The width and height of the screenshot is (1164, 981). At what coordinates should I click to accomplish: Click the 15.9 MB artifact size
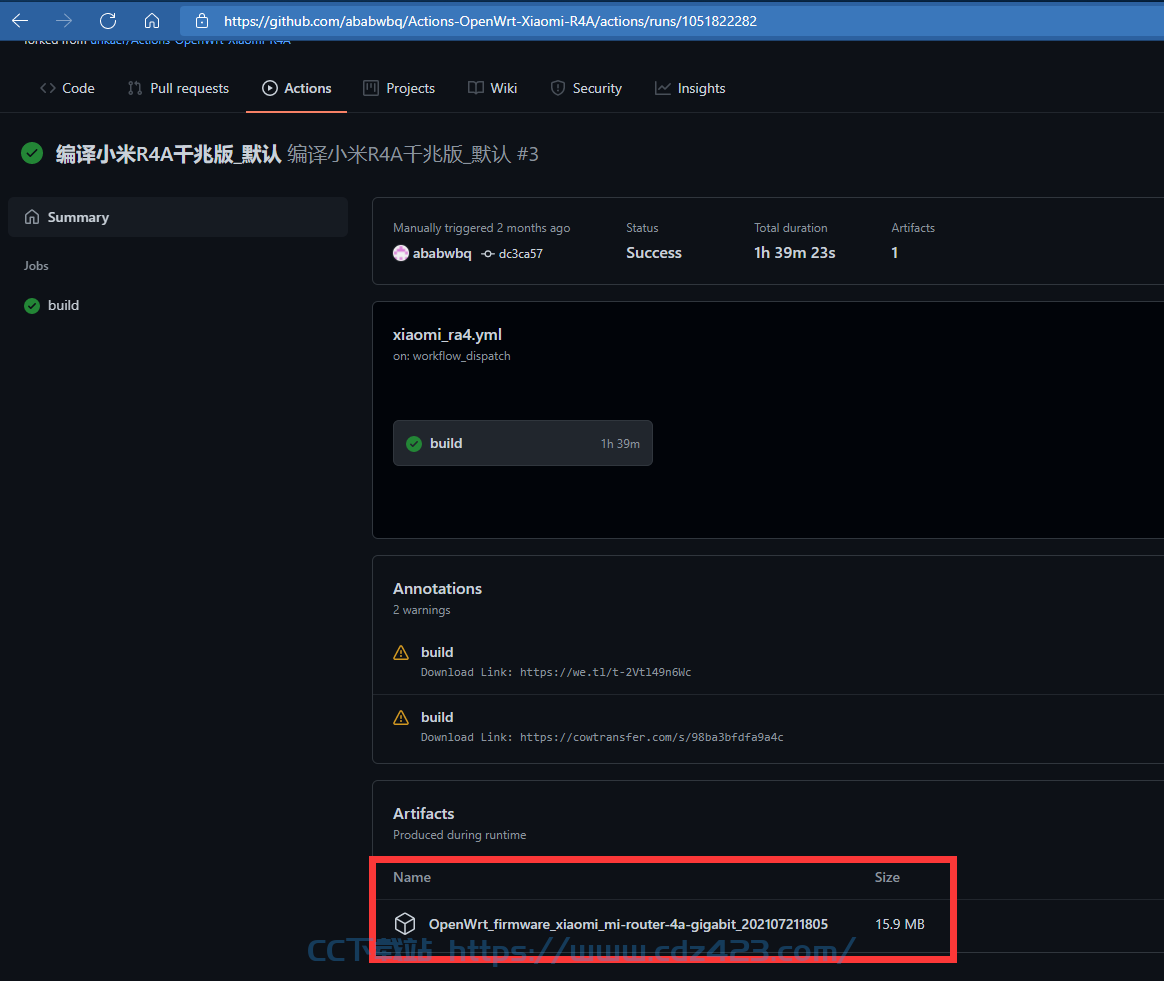(x=900, y=924)
